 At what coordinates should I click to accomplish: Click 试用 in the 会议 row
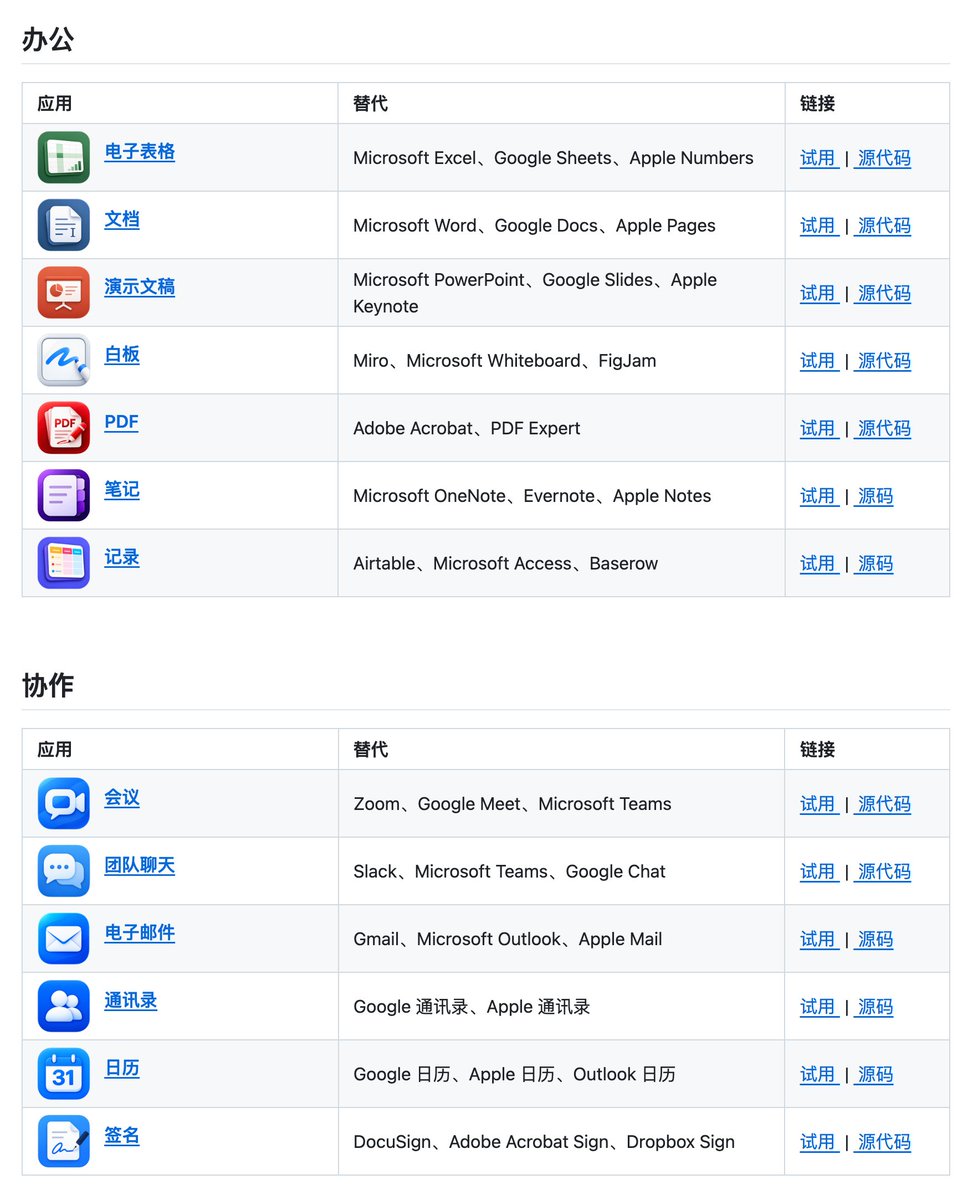click(x=818, y=804)
